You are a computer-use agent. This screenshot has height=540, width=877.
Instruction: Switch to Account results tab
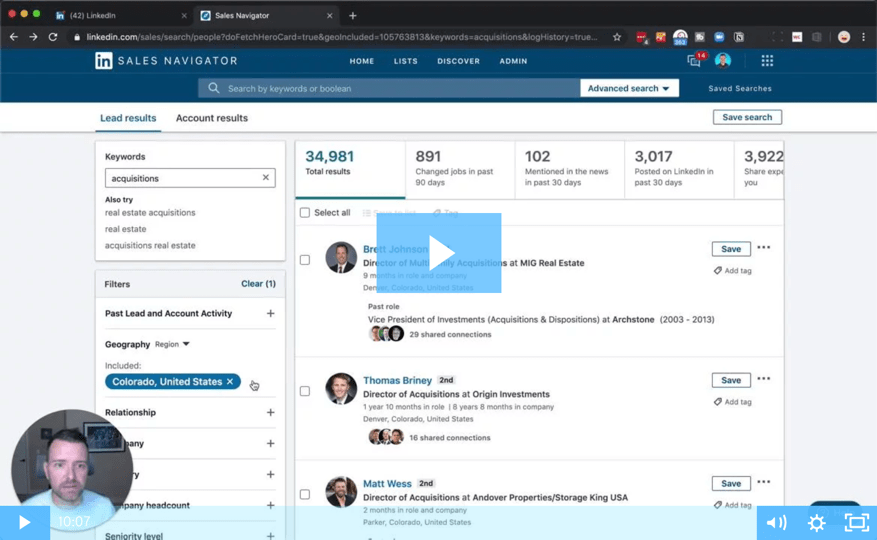tap(211, 118)
